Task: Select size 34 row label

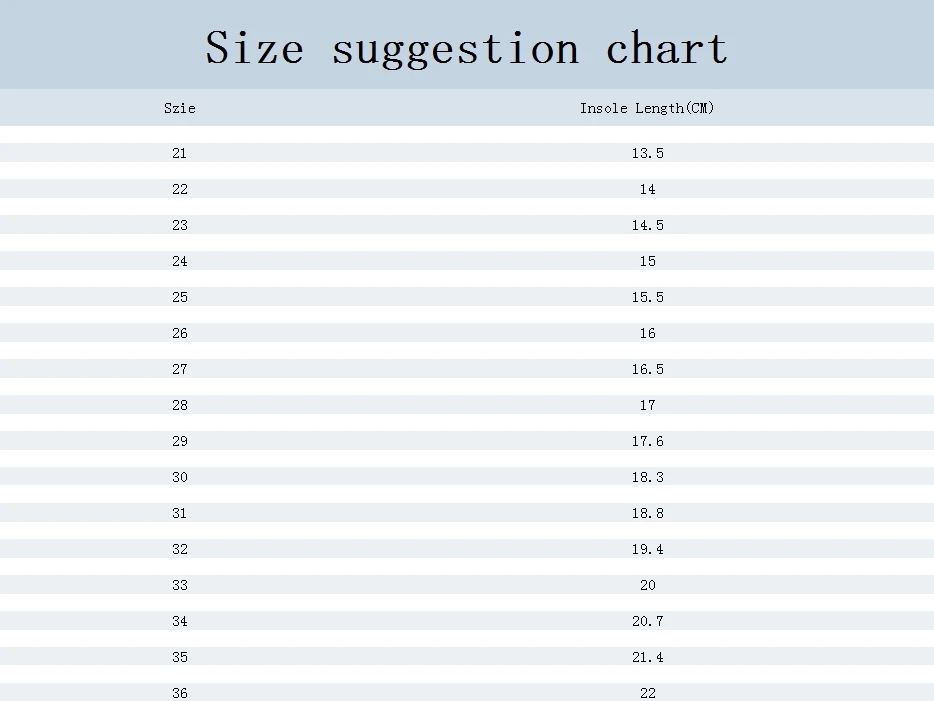Action: coord(180,621)
